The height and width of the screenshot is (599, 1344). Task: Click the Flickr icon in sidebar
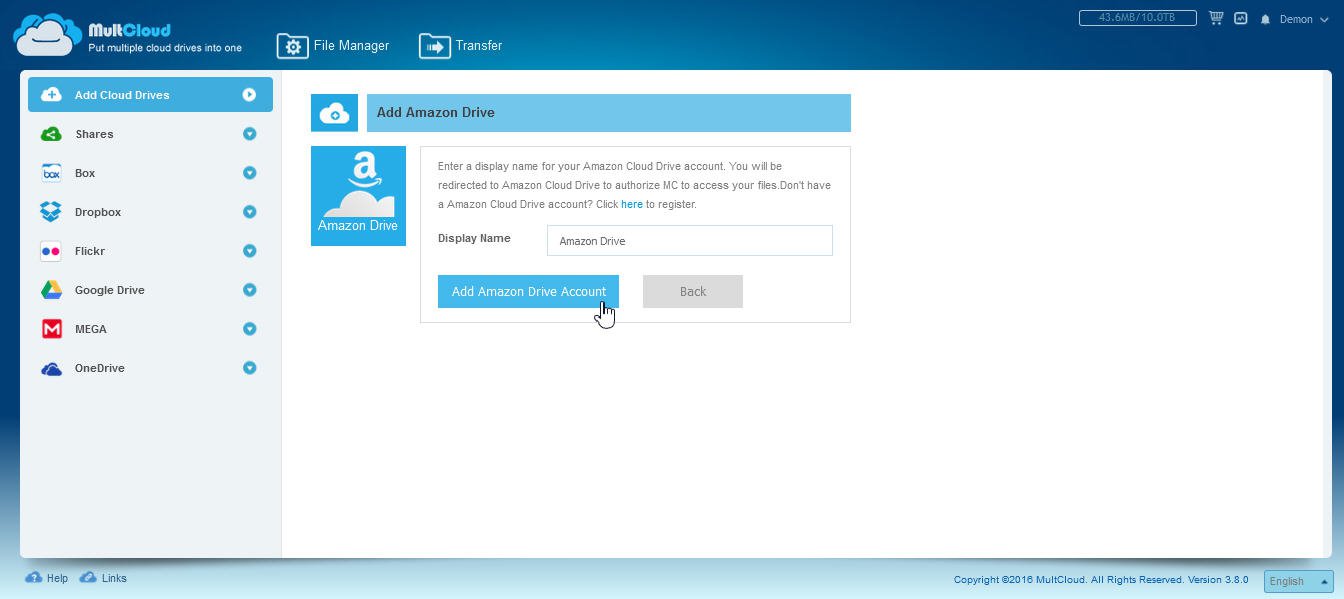click(x=51, y=251)
